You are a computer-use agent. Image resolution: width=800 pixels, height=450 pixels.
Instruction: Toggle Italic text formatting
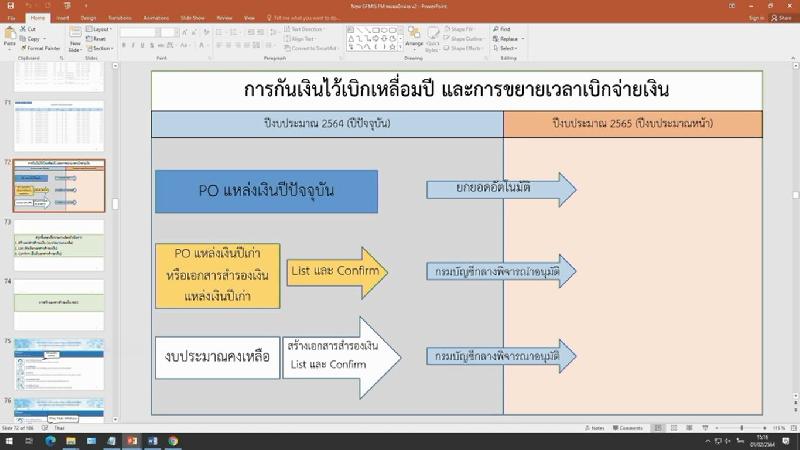[135, 45]
